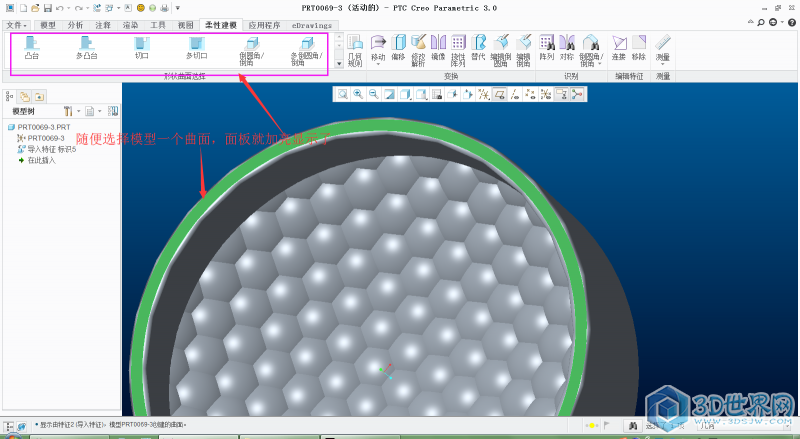Switch to the 渲染 (Render) ribbon tab
Screen dimensions: 800x439
(x=130, y=25)
